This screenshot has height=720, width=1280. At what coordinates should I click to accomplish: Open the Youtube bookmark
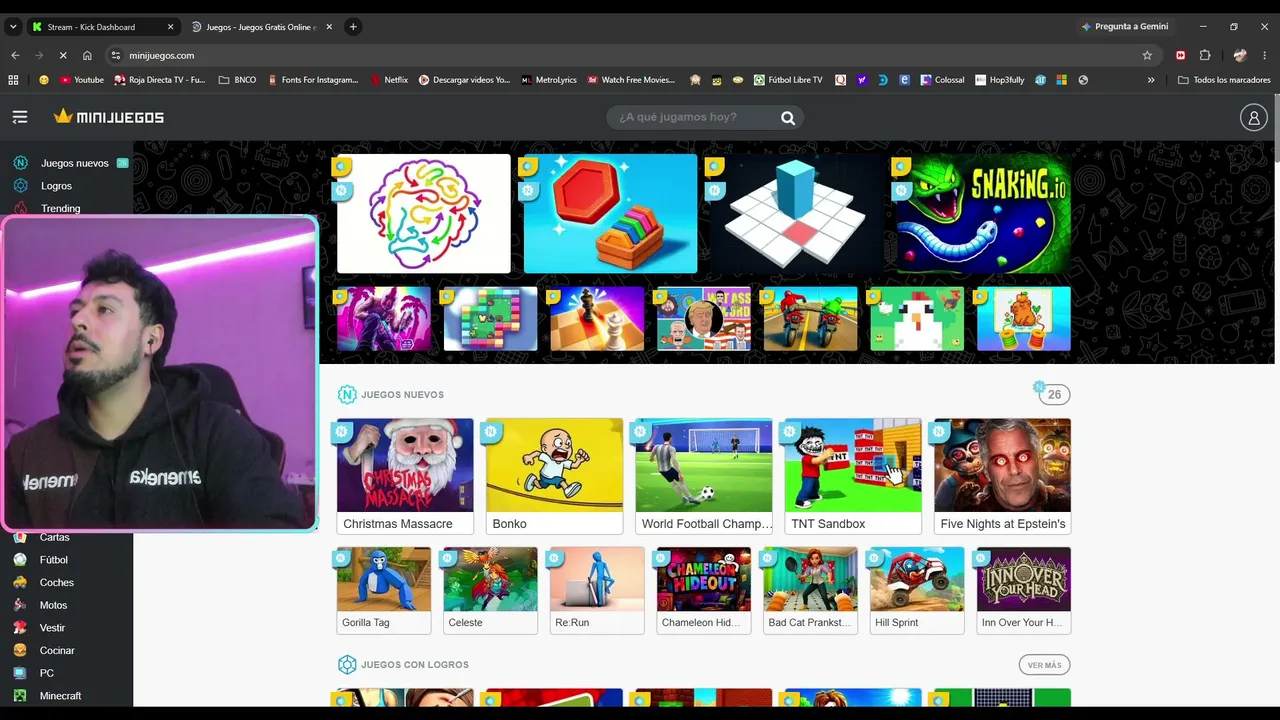click(x=82, y=80)
